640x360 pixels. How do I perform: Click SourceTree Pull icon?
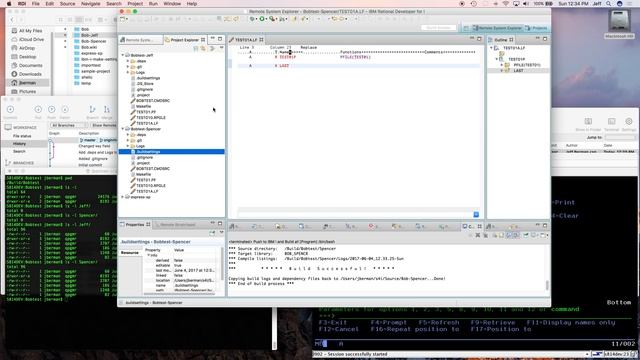[x=38, y=109]
